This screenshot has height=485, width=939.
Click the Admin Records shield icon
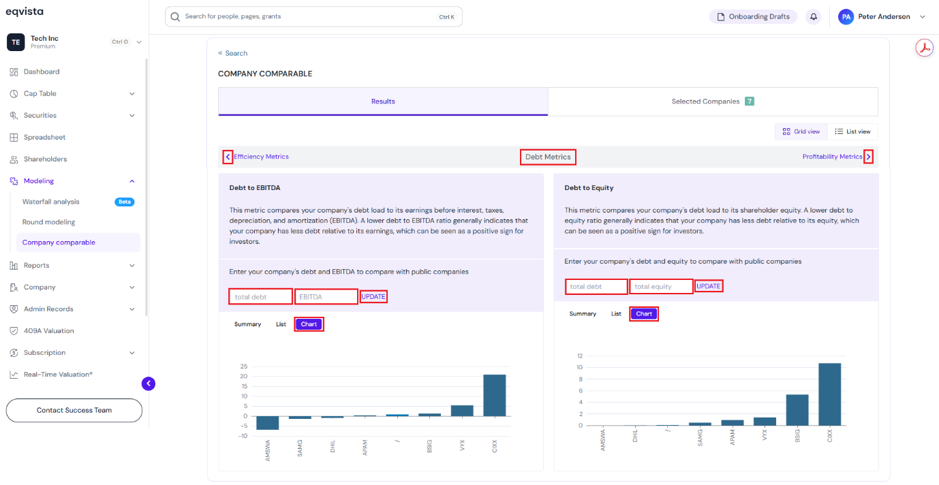14,309
